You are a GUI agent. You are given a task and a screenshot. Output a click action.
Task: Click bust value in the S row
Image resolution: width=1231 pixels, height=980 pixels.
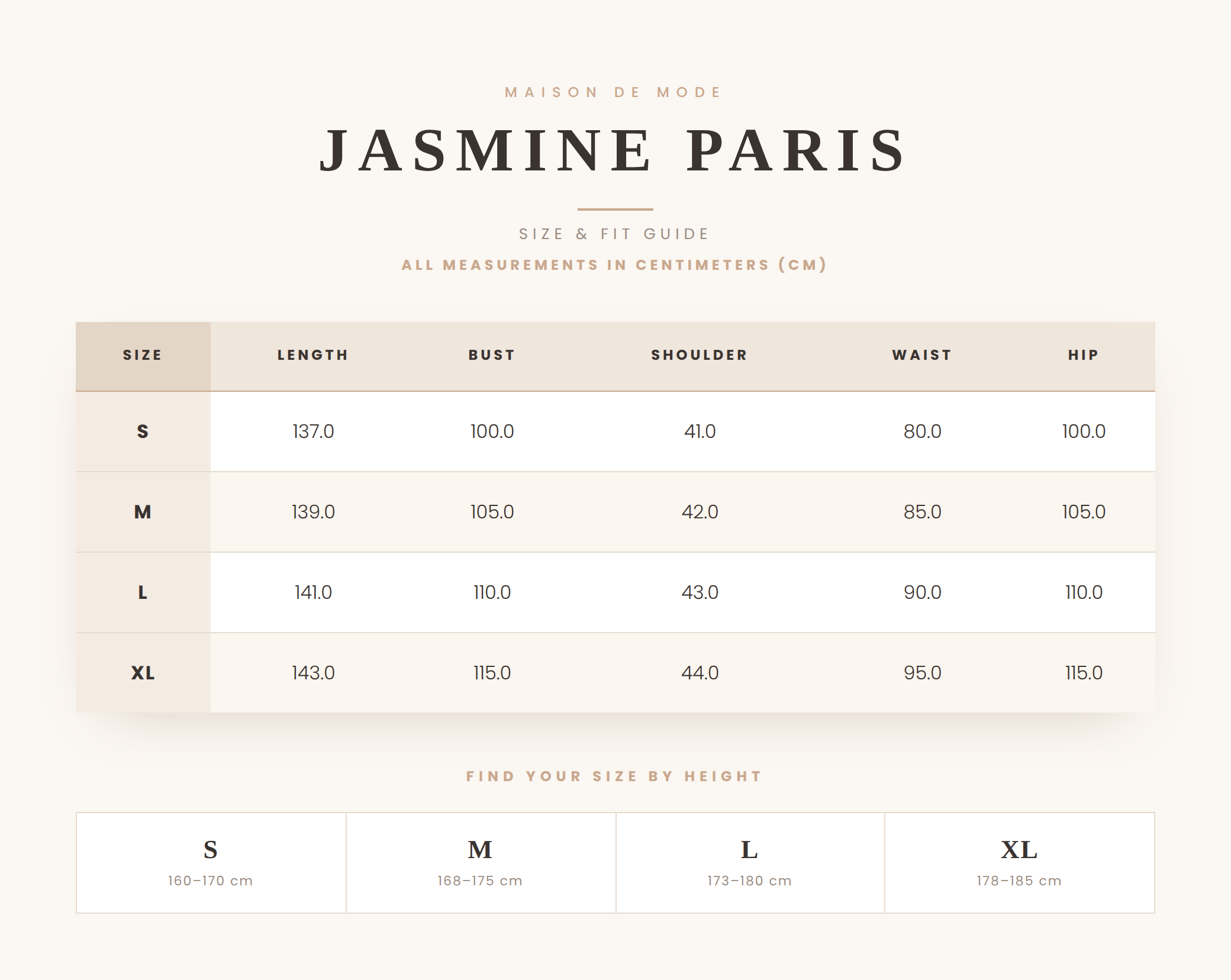point(492,431)
